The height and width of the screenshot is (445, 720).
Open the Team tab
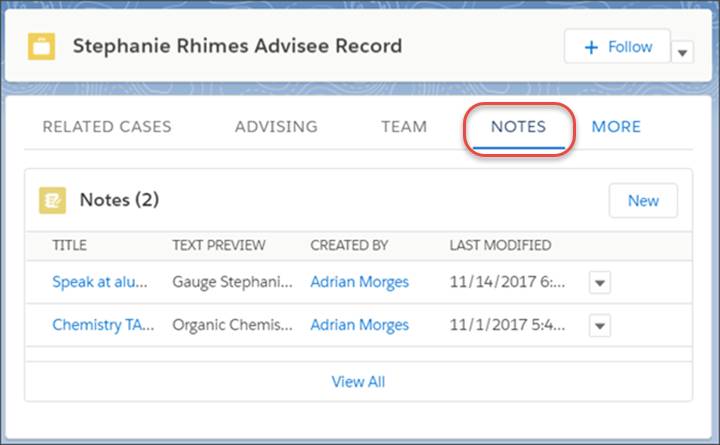pyautogui.click(x=404, y=126)
